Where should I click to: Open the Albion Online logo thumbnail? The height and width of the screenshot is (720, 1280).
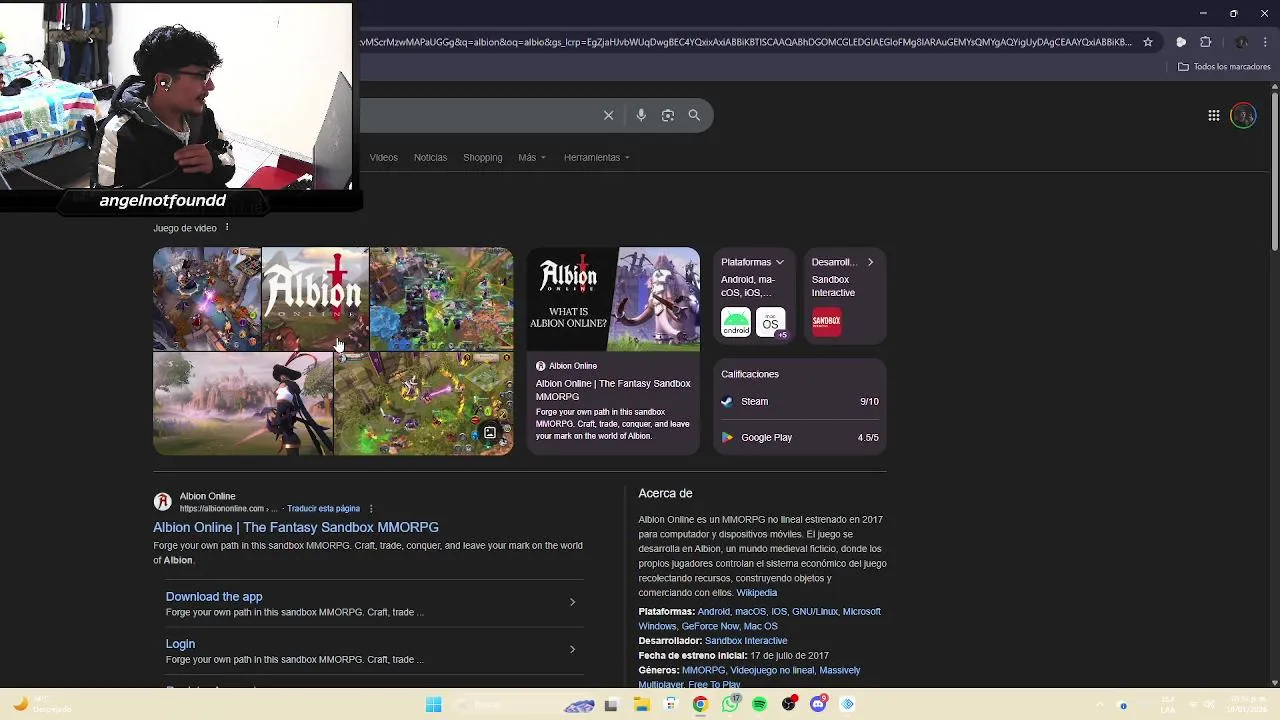(315, 298)
